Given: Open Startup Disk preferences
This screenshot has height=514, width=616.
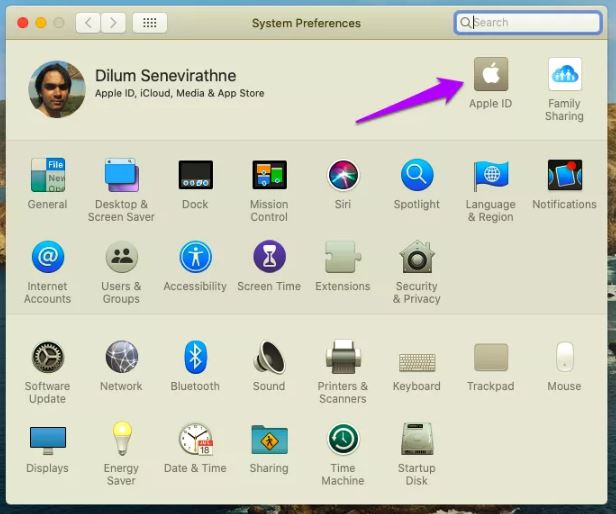Looking at the screenshot, I should pyautogui.click(x=417, y=439).
